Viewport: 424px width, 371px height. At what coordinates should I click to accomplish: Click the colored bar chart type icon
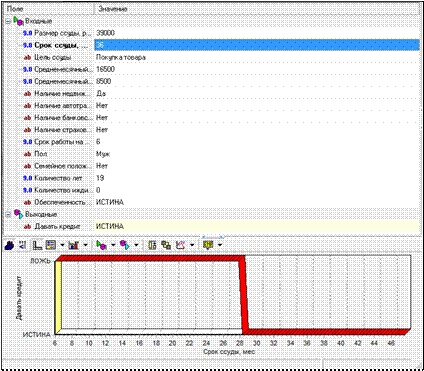(x=73, y=245)
